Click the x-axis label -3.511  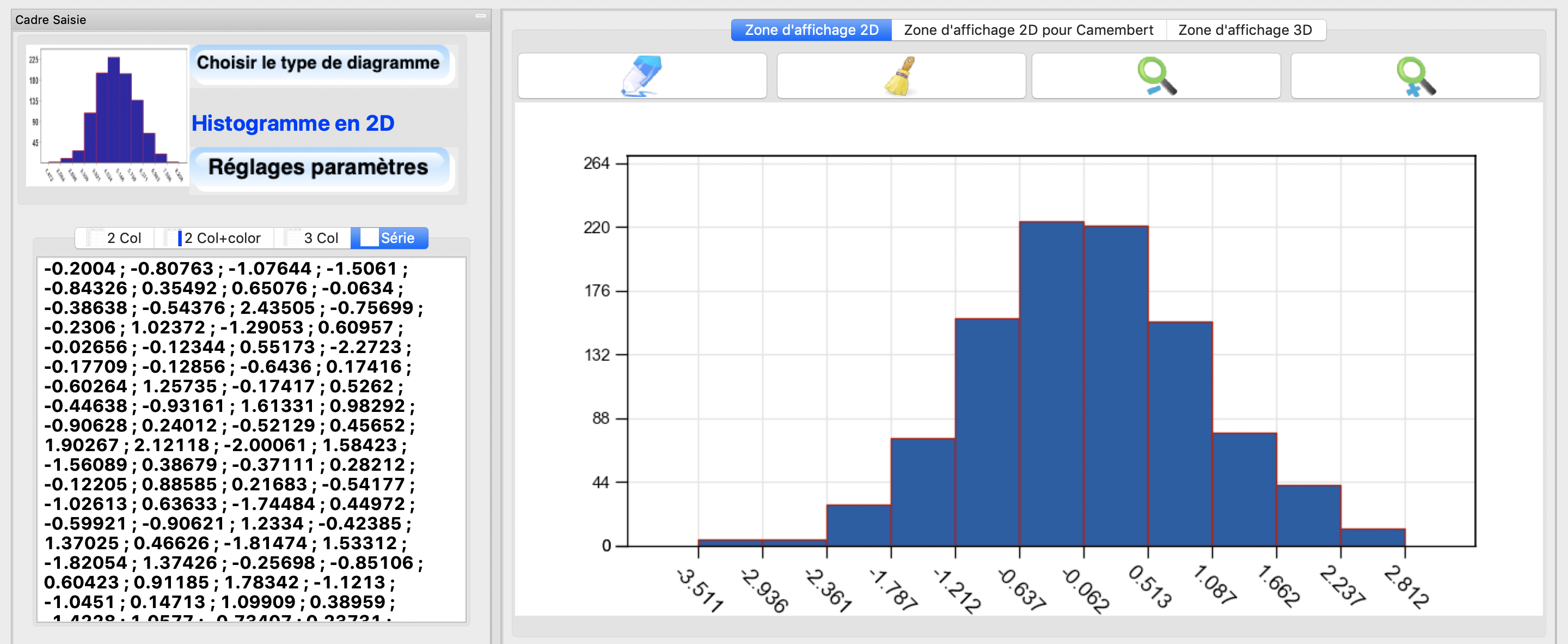[700, 590]
